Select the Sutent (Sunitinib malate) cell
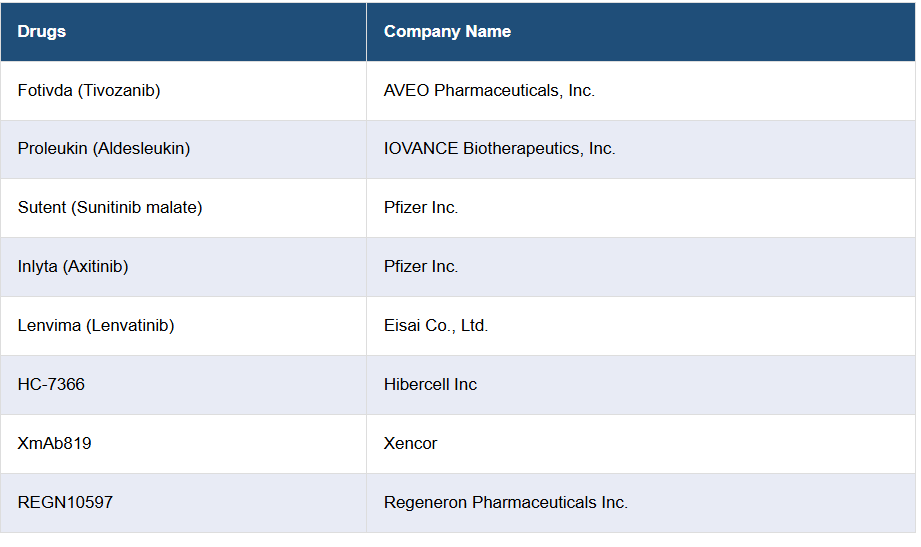This screenshot has height=547, width=921. (110, 208)
